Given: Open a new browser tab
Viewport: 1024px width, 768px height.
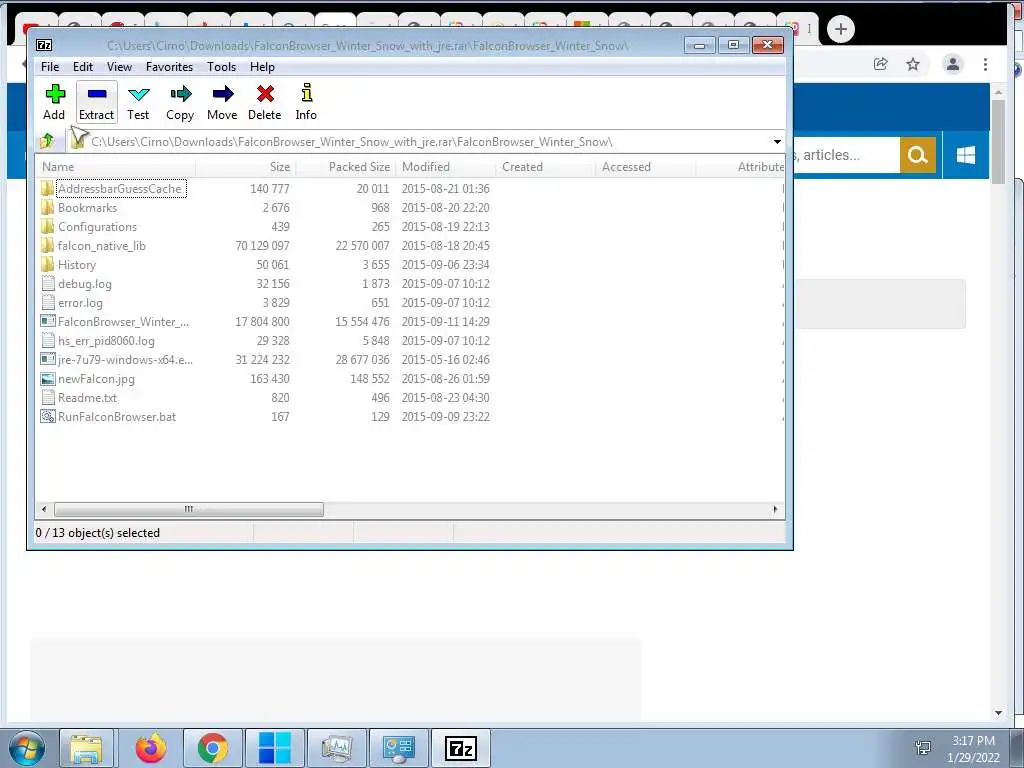Looking at the screenshot, I should pos(840,29).
